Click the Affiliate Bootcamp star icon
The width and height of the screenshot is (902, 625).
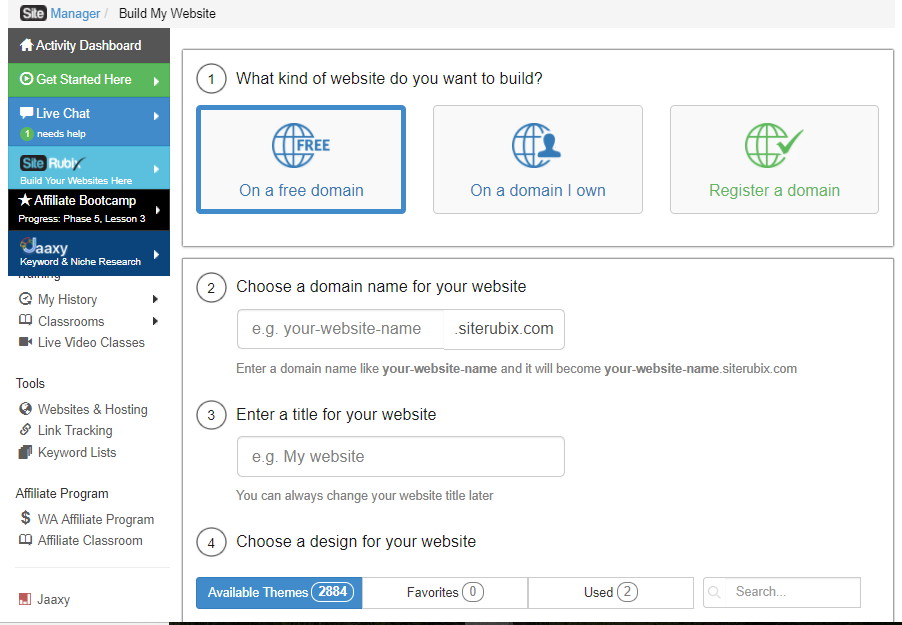pos(25,200)
